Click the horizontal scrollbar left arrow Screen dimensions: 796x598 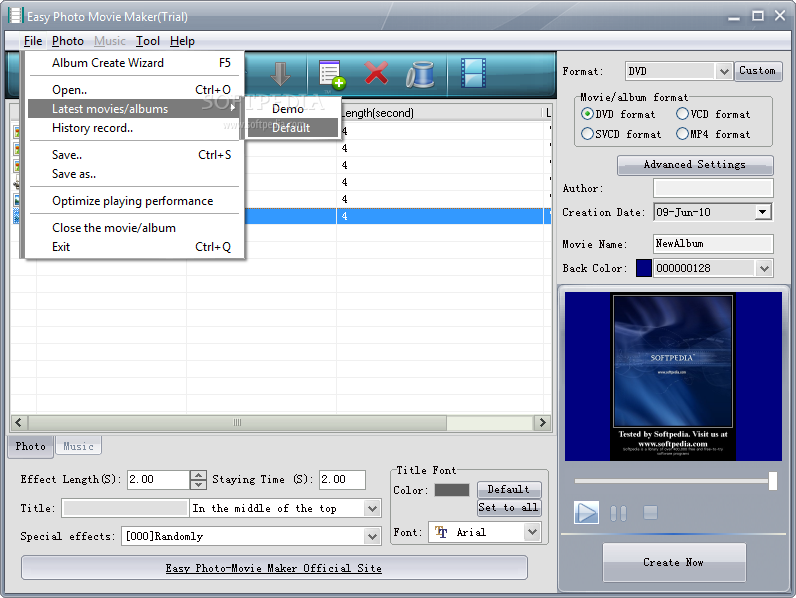19,422
